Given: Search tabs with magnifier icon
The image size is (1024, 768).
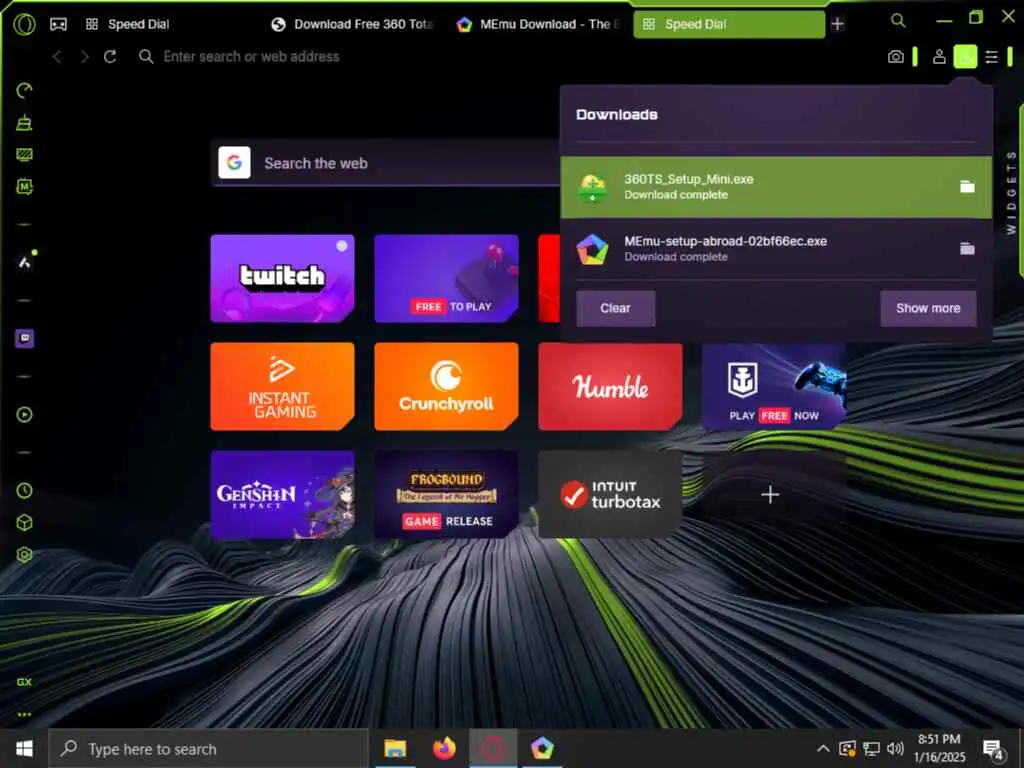Looking at the screenshot, I should click(899, 21).
